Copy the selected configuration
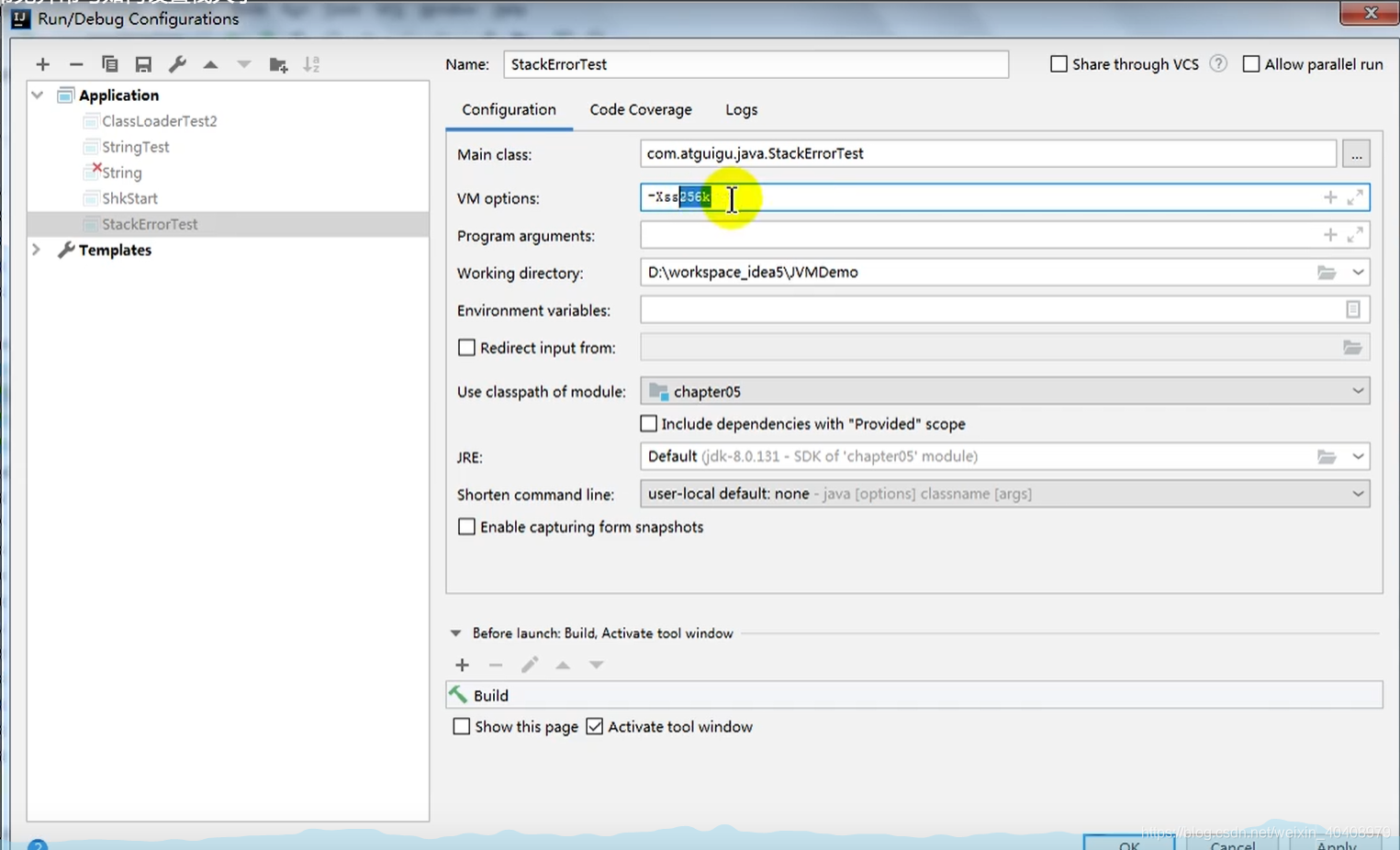1400x850 pixels. pos(109,64)
